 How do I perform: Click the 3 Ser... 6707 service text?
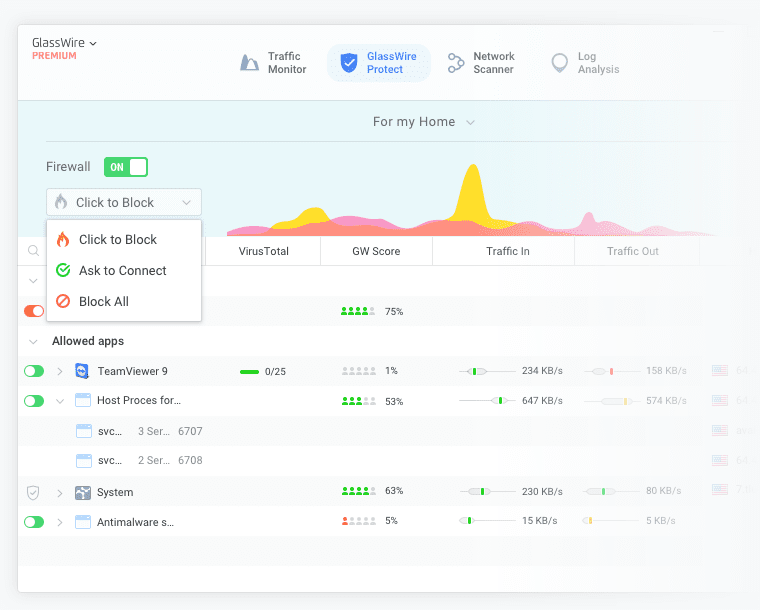click(170, 431)
